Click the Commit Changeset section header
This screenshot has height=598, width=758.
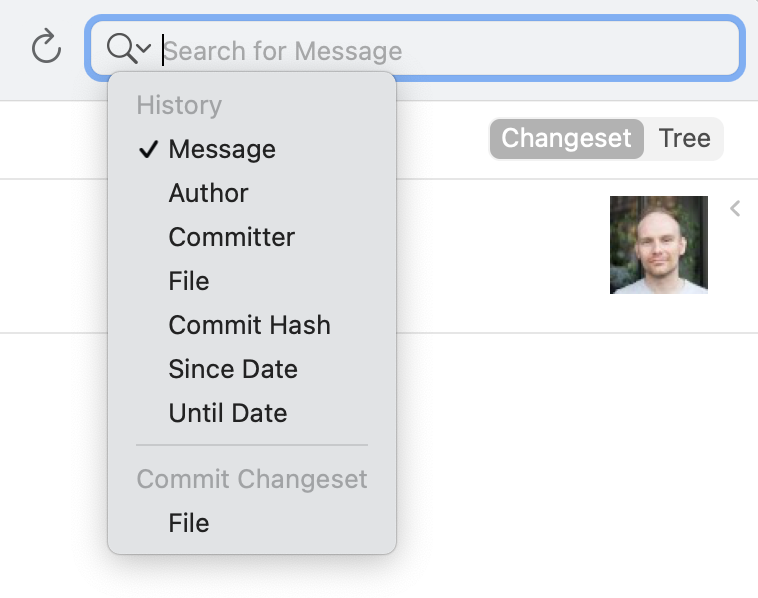coord(252,479)
